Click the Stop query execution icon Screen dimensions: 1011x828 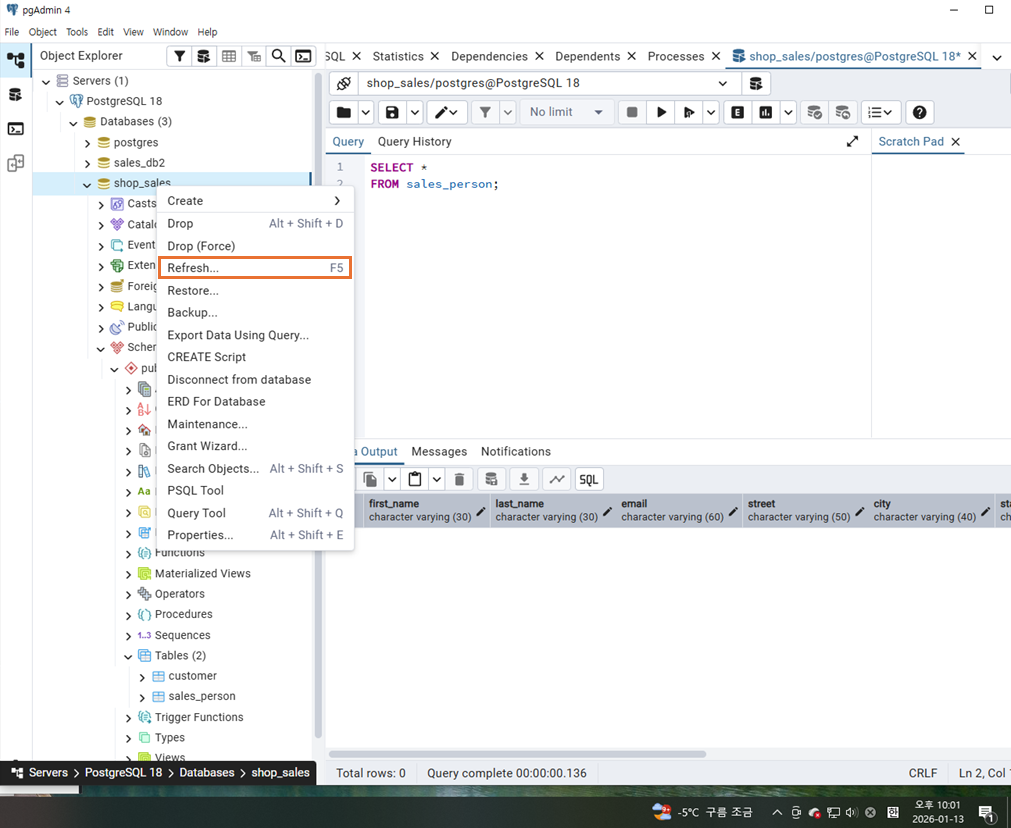[632, 112]
